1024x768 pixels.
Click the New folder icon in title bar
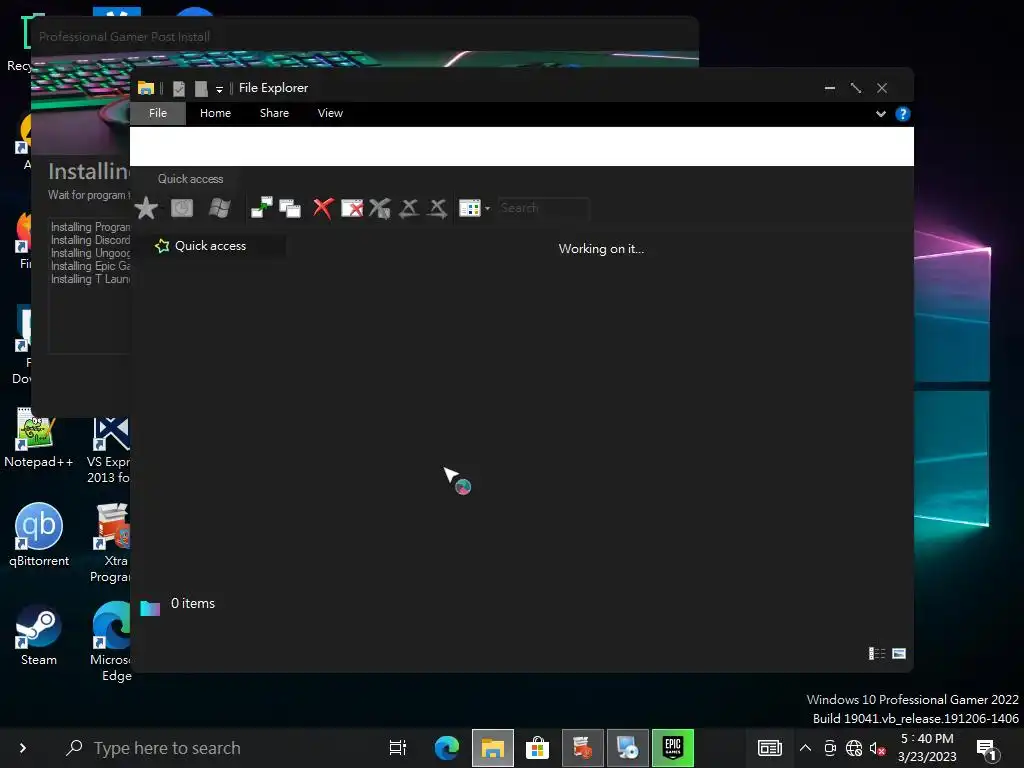coord(201,89)
